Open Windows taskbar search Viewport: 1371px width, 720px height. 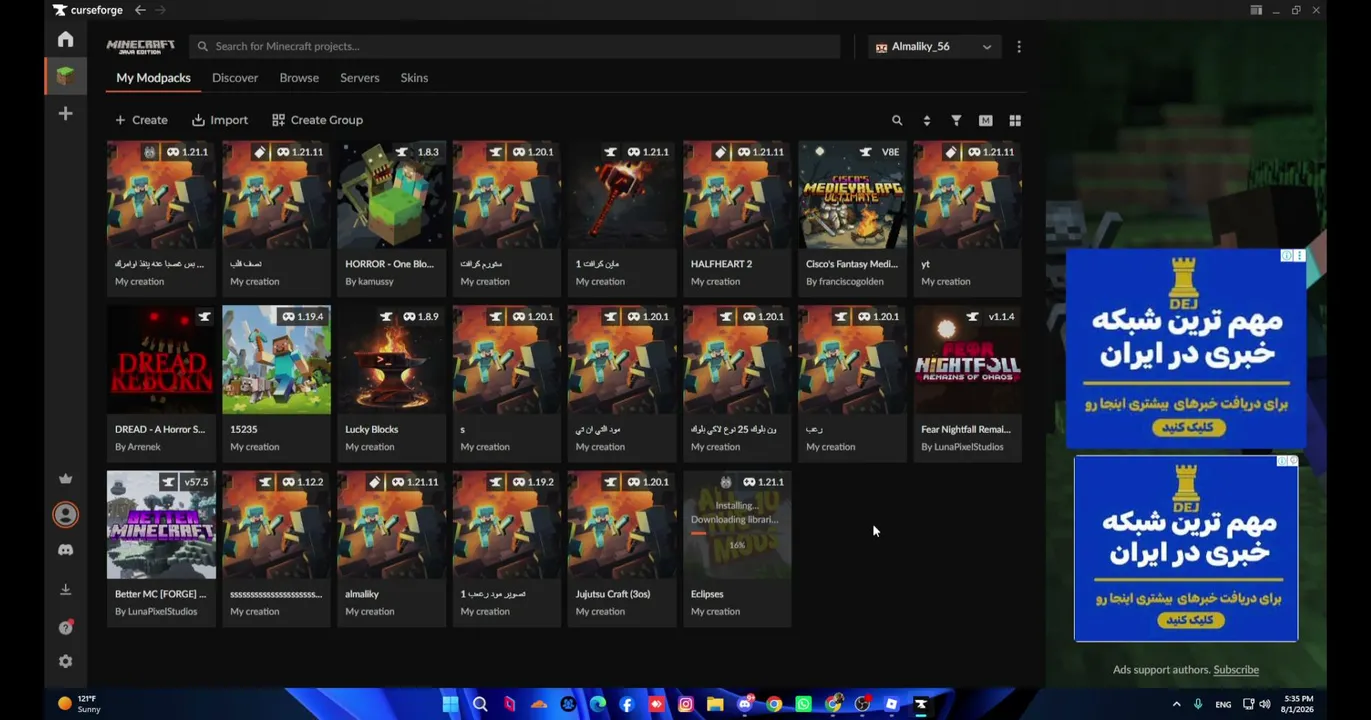point(480,704)
